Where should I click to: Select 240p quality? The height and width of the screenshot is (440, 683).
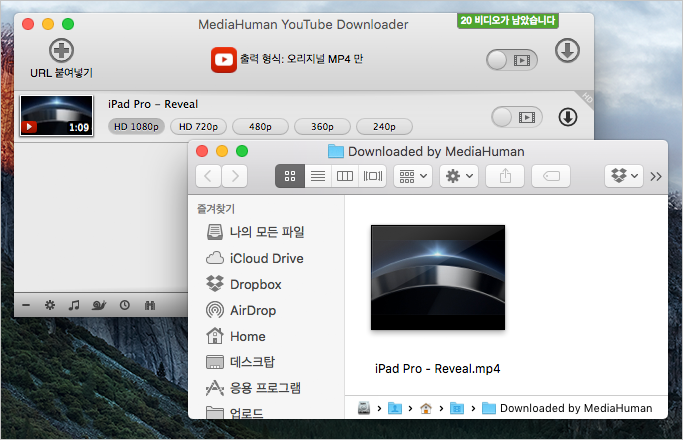click(384, 127)
